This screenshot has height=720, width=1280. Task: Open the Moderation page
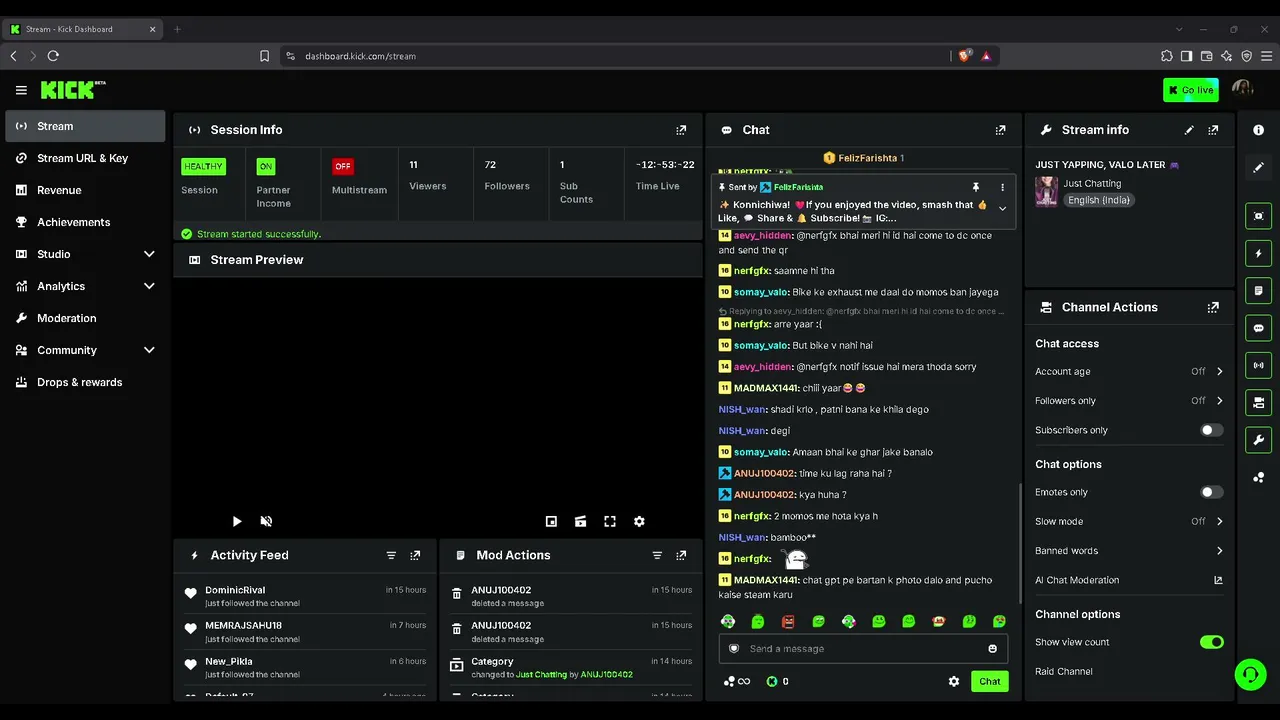pos(85,318)
